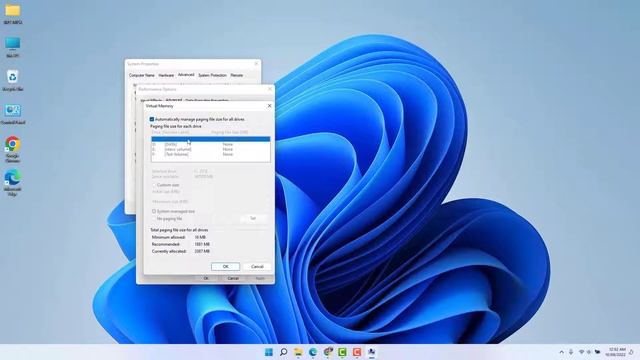
Task: Click the Currently allocated value
Action: click(x=202, y=251)
